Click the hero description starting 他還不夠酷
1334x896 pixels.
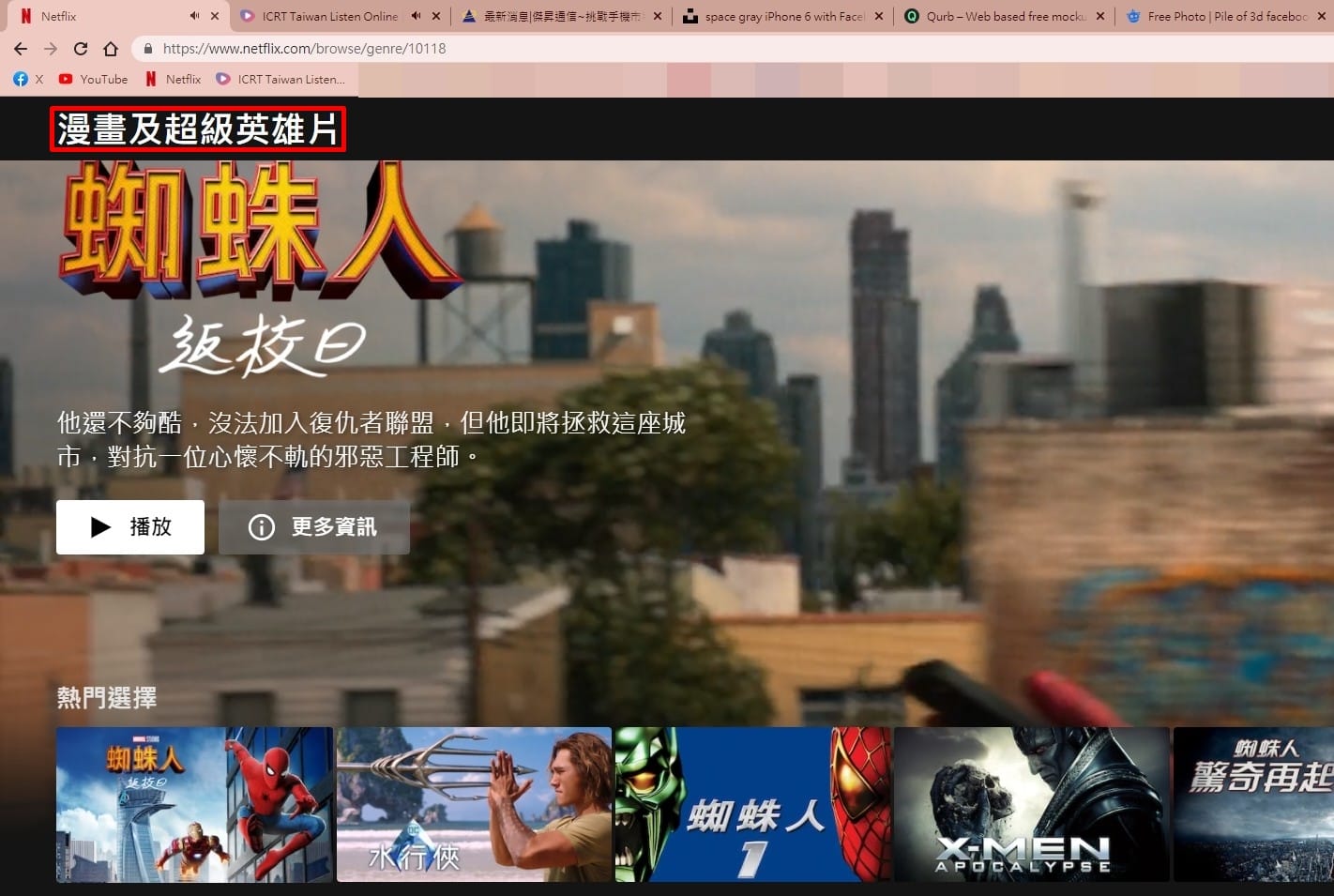click(x=371, y=440)
